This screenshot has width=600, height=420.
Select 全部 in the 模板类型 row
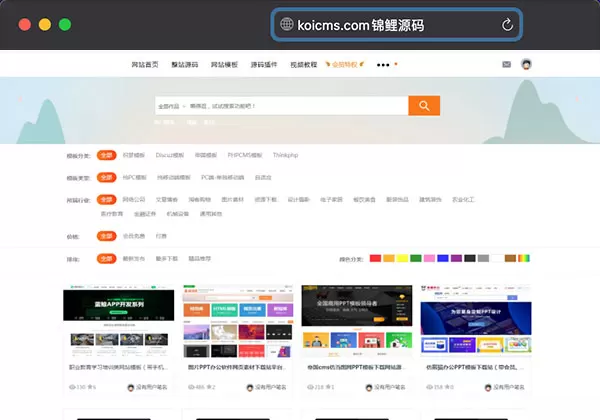point(106,177)
